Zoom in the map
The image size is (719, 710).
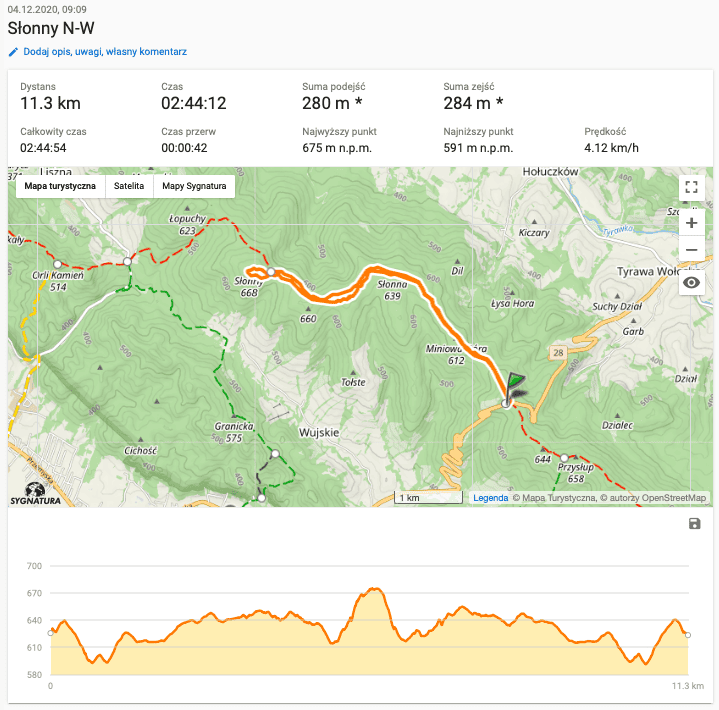[690, 223]
